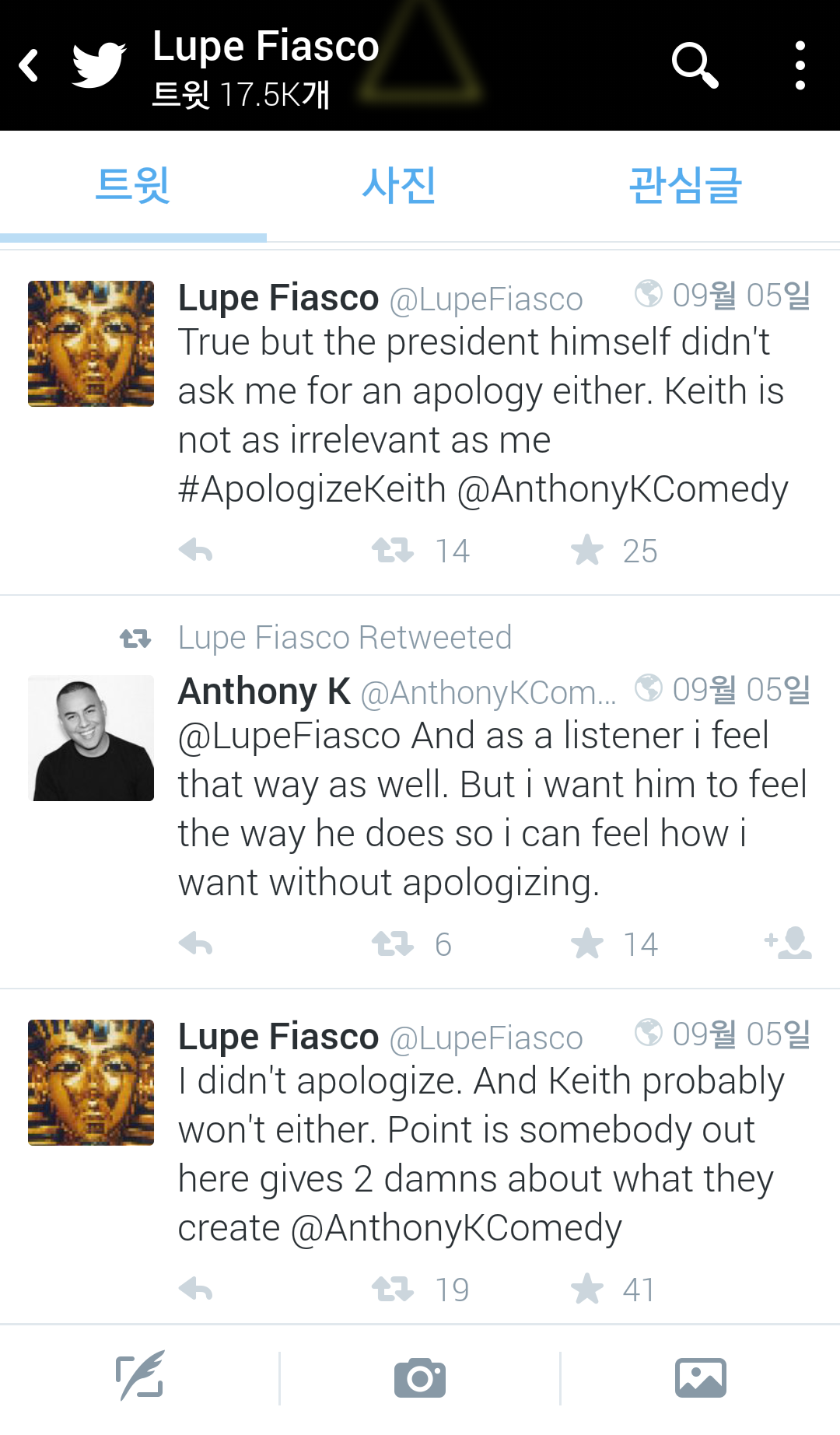Open the camera from bottom bar
Image resolution: width=840 pixels, height=1435 pixels.
pyautogui.click(x=420, y=1377)
